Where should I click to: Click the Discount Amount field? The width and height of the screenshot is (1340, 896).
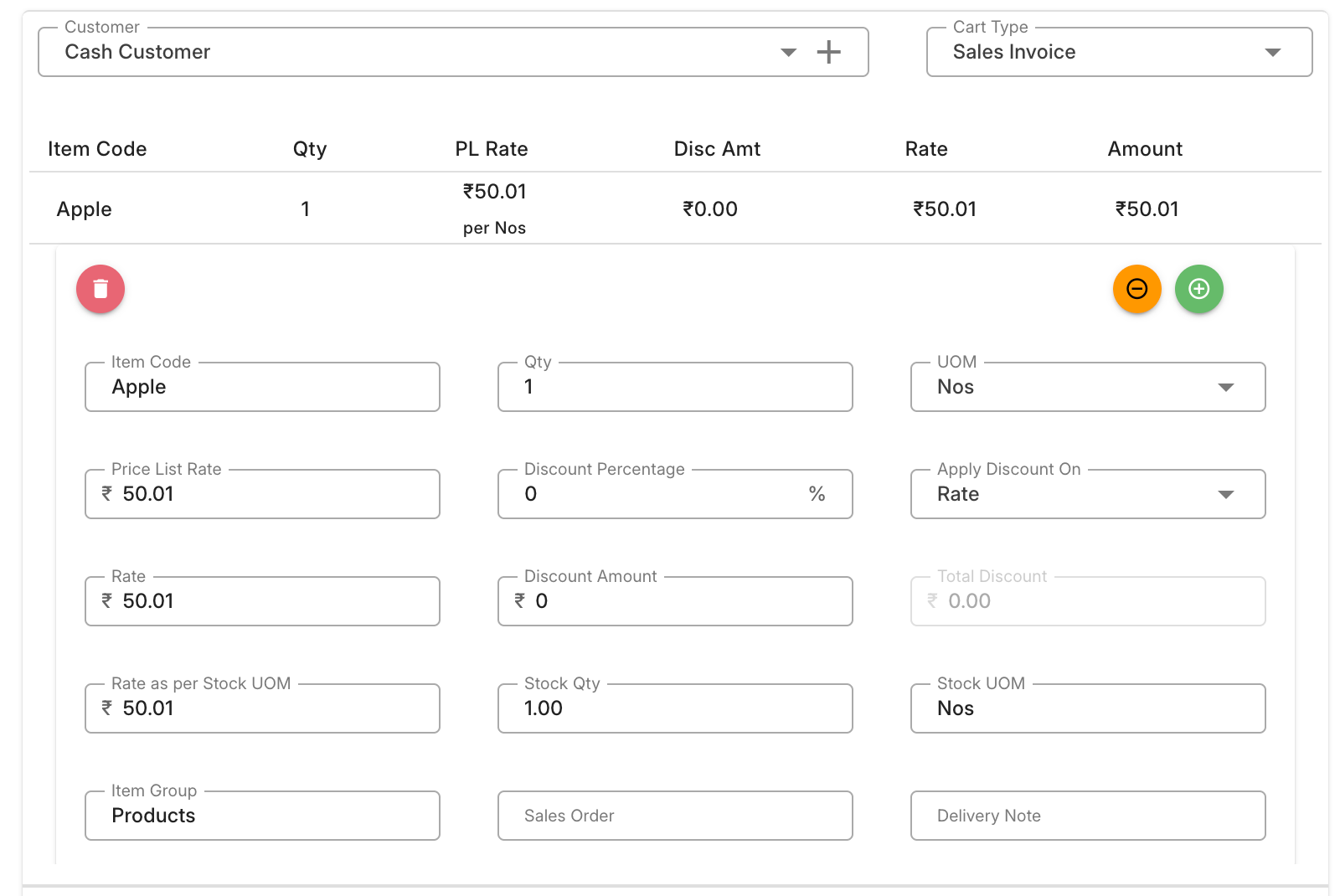point(675,601)
